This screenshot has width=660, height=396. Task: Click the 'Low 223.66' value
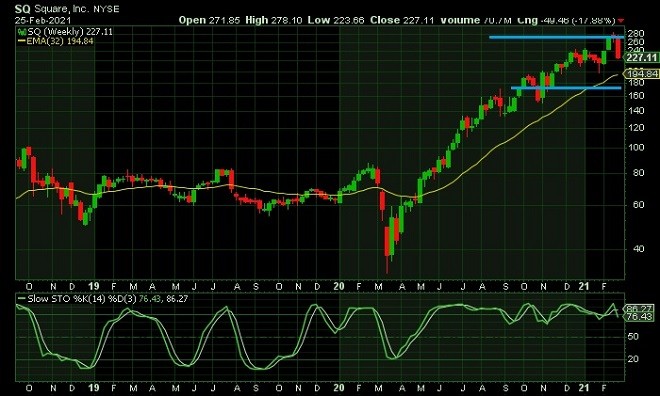tap(336, 20)
